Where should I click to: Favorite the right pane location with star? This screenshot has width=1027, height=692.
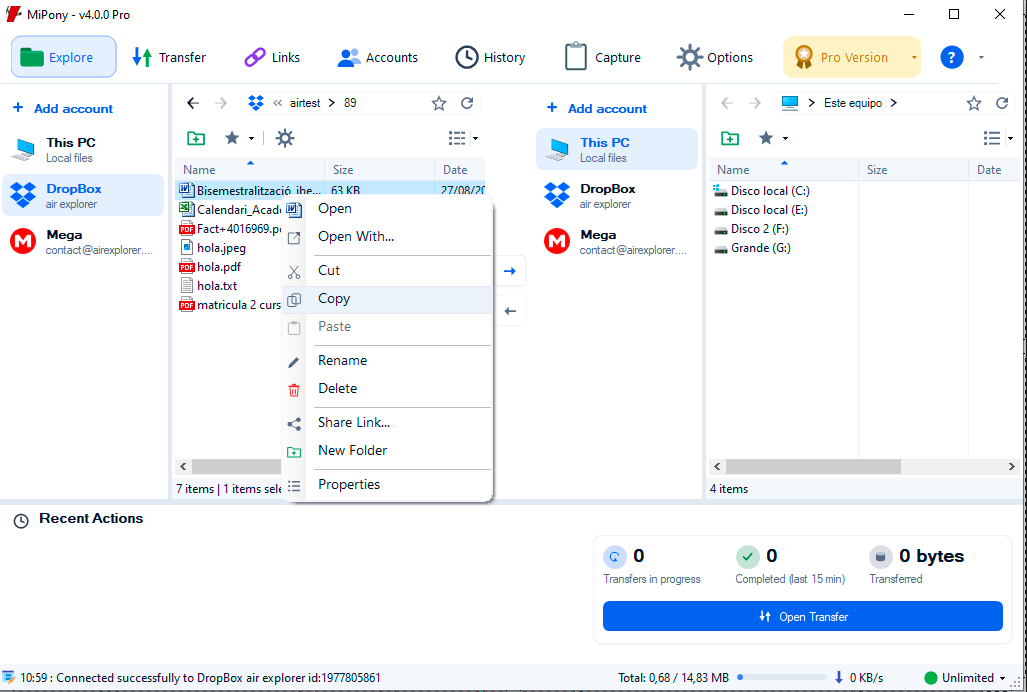tap(974, 103)
